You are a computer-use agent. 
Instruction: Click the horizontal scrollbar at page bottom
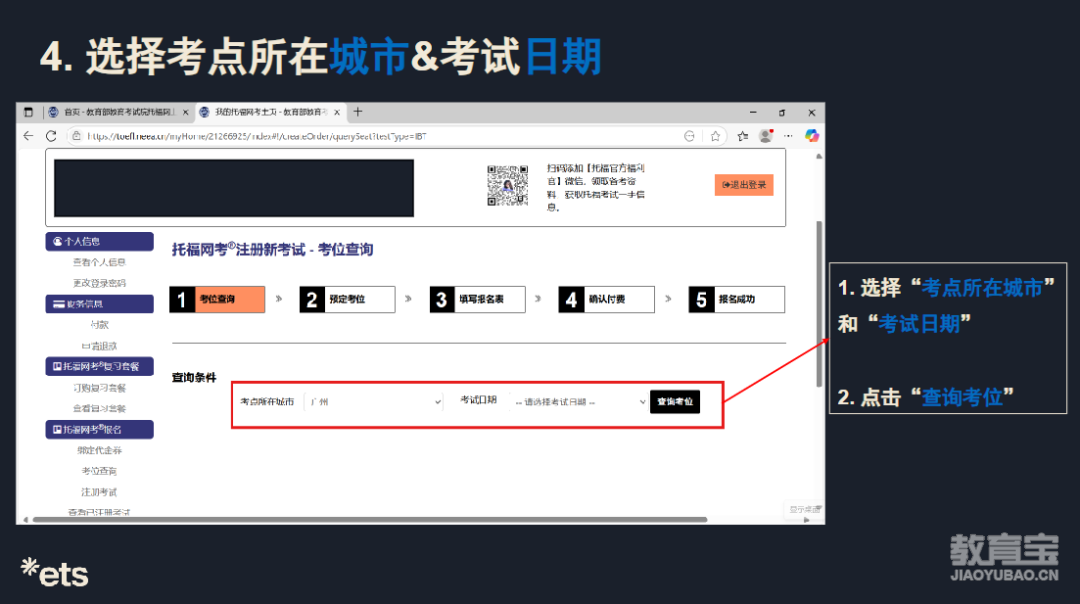[x=370, y=520]
